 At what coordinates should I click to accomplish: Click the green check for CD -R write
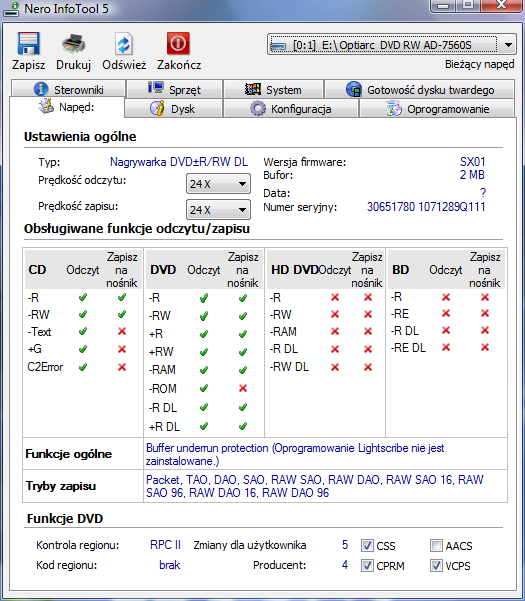[122, 297]
